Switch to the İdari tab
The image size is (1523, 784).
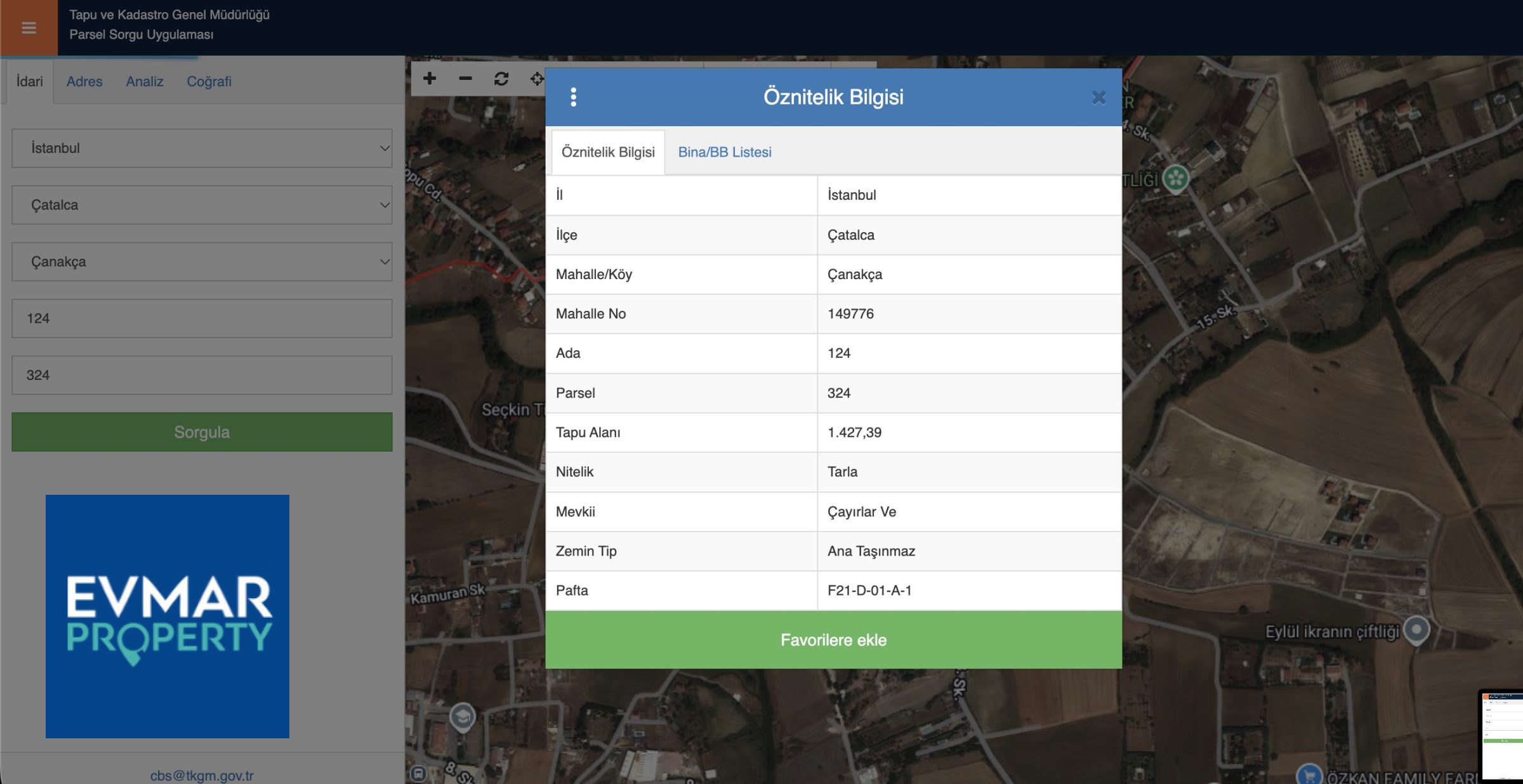29,81
